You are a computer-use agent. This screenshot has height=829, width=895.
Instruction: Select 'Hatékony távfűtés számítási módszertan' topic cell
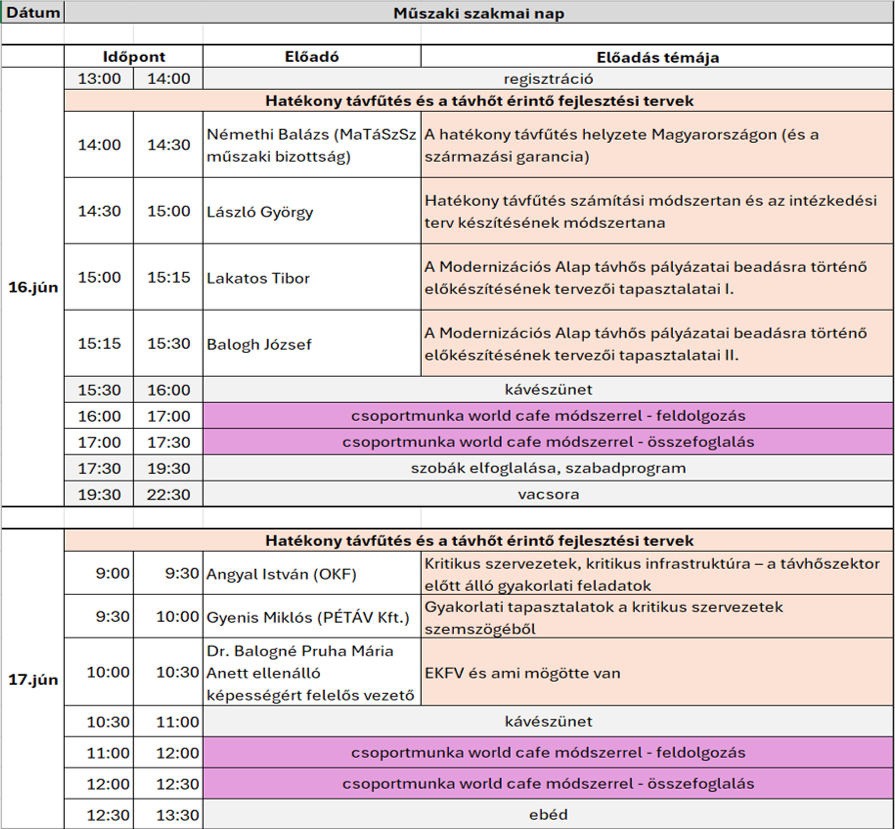click(x=658, y=211)
